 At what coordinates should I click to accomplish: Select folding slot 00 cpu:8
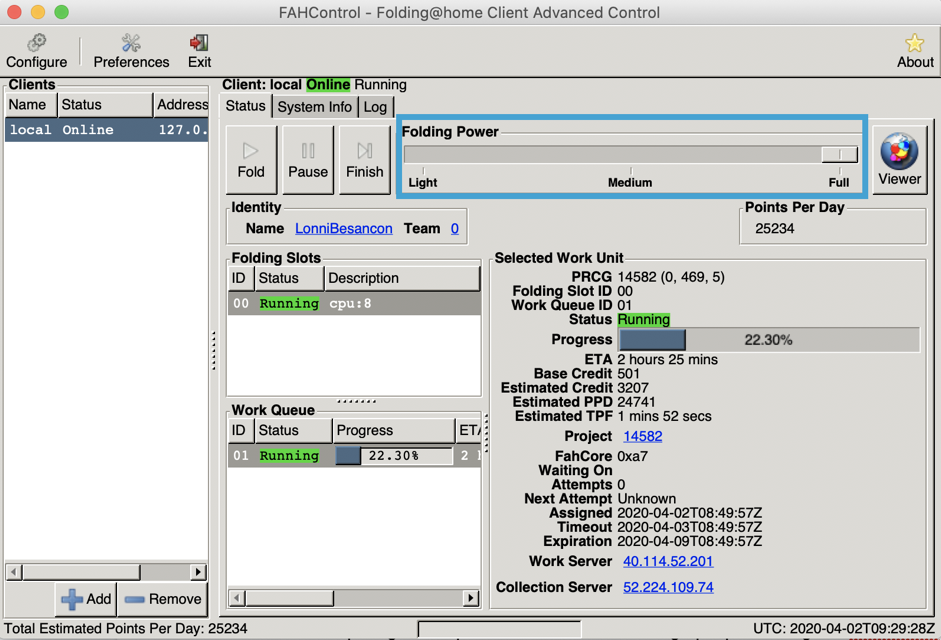click(x=354, y=304)
